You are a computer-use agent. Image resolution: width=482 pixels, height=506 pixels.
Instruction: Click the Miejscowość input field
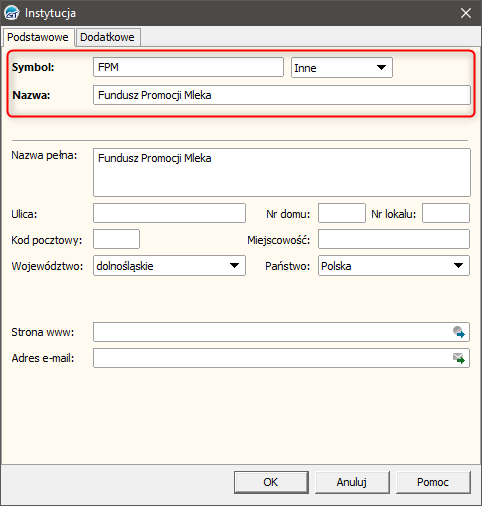pos(394,239)
